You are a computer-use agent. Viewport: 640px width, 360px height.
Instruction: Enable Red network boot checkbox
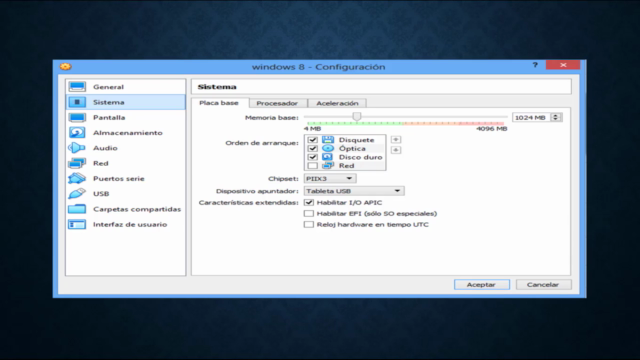tap(313, 165)
